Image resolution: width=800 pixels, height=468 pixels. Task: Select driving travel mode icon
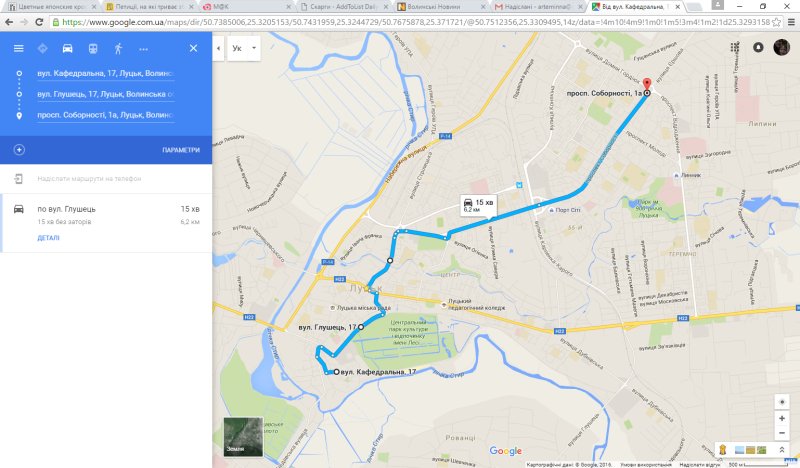coord(67,48)
